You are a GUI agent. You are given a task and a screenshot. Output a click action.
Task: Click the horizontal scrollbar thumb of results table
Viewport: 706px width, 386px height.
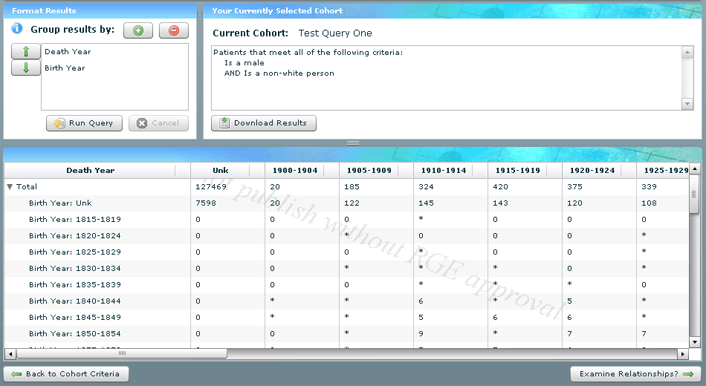(122, 354)
